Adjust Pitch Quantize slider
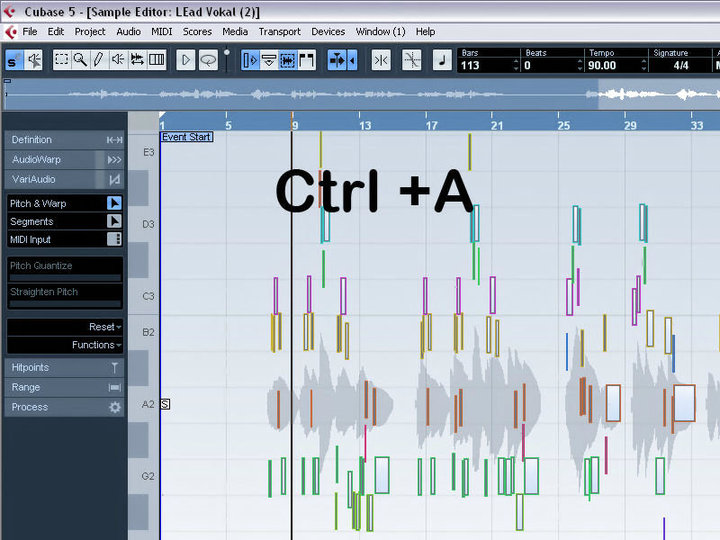Image resolution: width=720 pixels, height=540 pixels. [65, 277]
